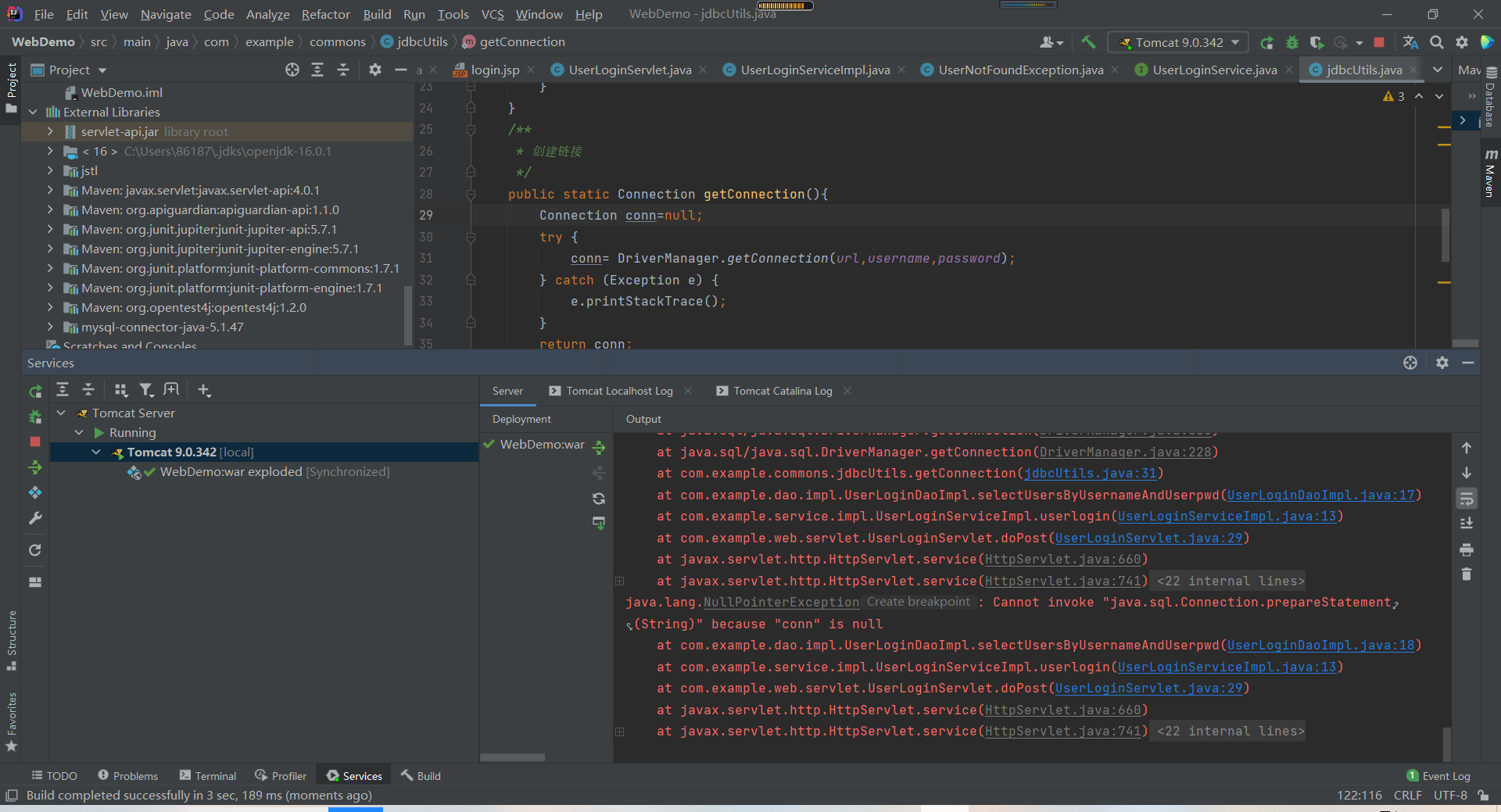Open the Navigate menu
This screenshot has width=1501, height=812.
(166, 14)
